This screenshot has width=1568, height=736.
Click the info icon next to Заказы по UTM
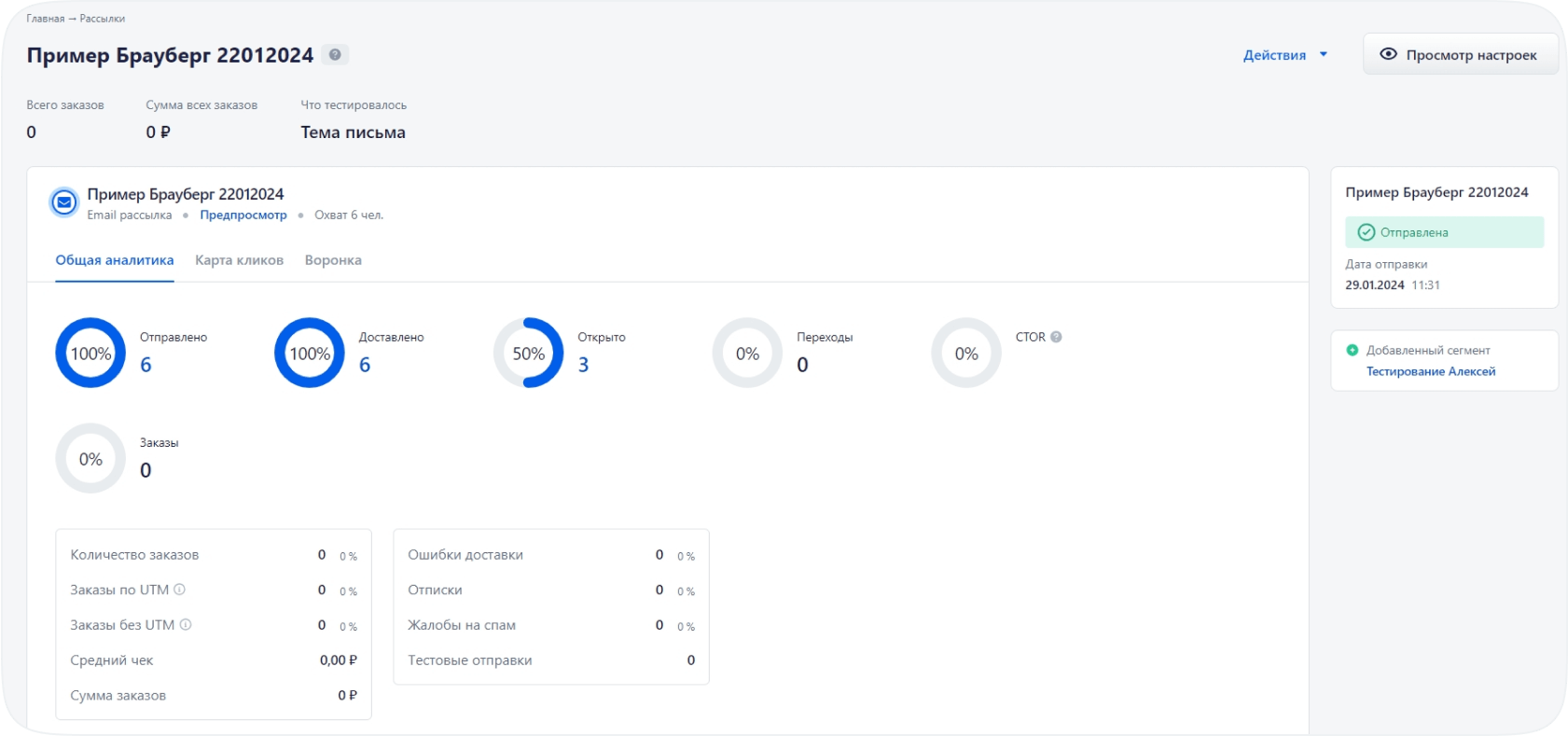(x=180, y=590)
